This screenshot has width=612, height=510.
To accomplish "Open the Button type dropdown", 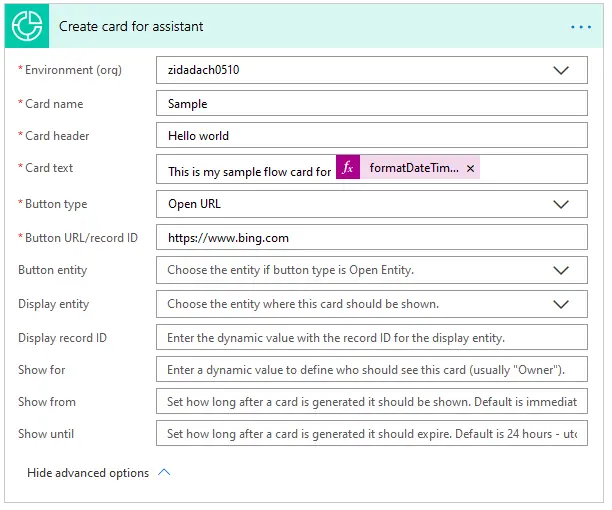I will [561, 204].
